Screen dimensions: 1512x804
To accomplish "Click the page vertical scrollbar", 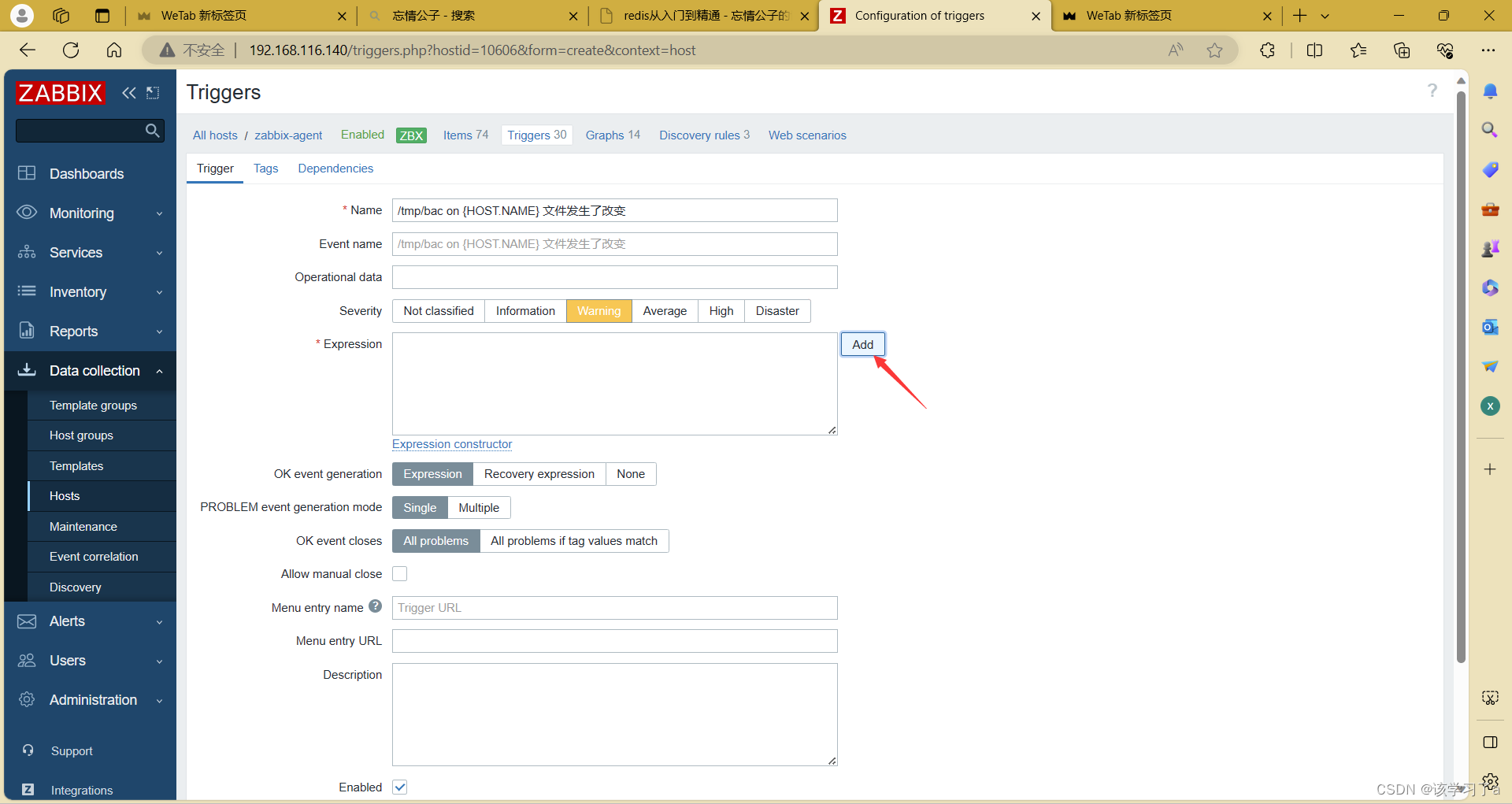I will click(x=1461, y=378).
